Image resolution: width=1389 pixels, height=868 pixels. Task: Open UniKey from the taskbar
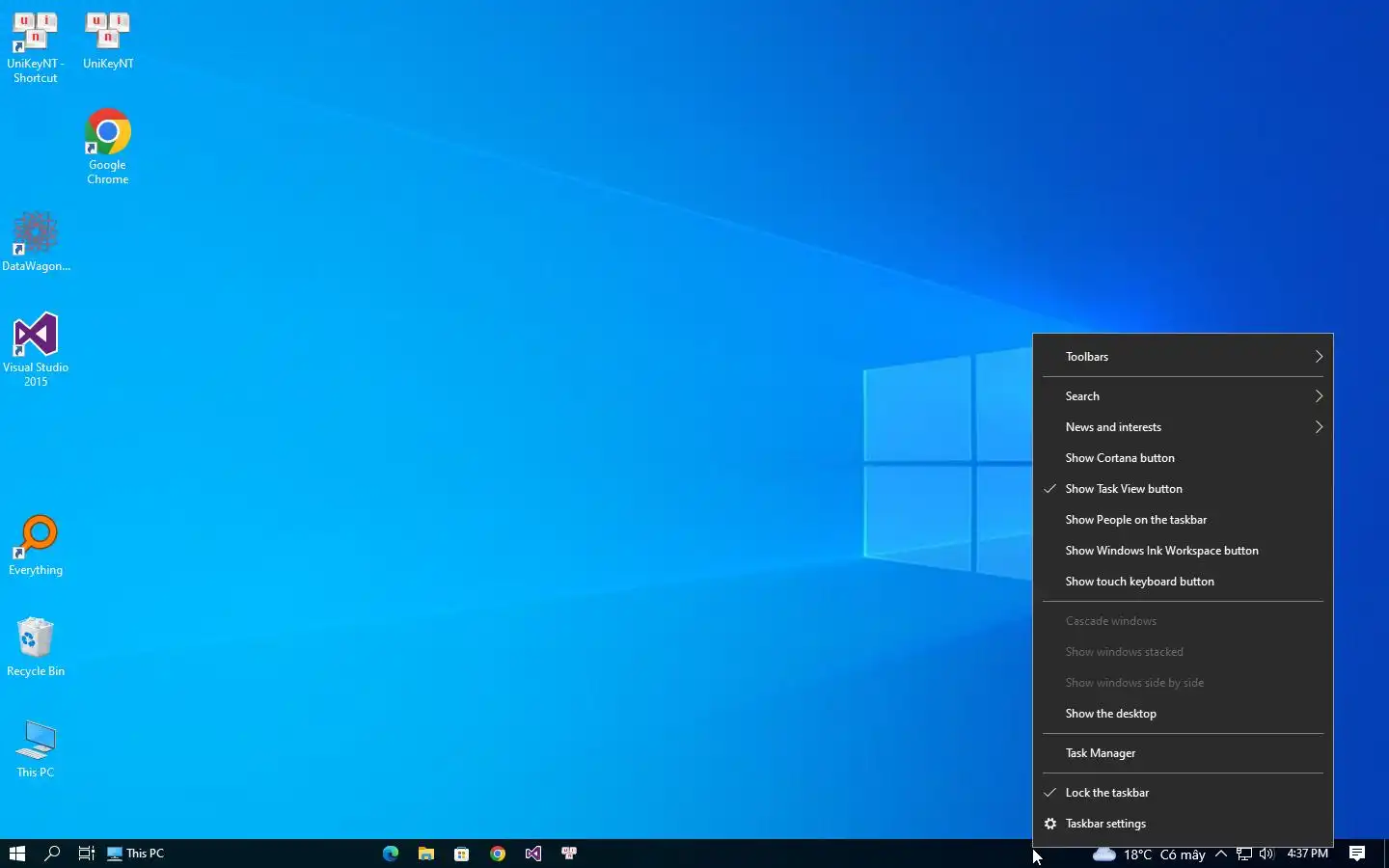pos(569,854)
